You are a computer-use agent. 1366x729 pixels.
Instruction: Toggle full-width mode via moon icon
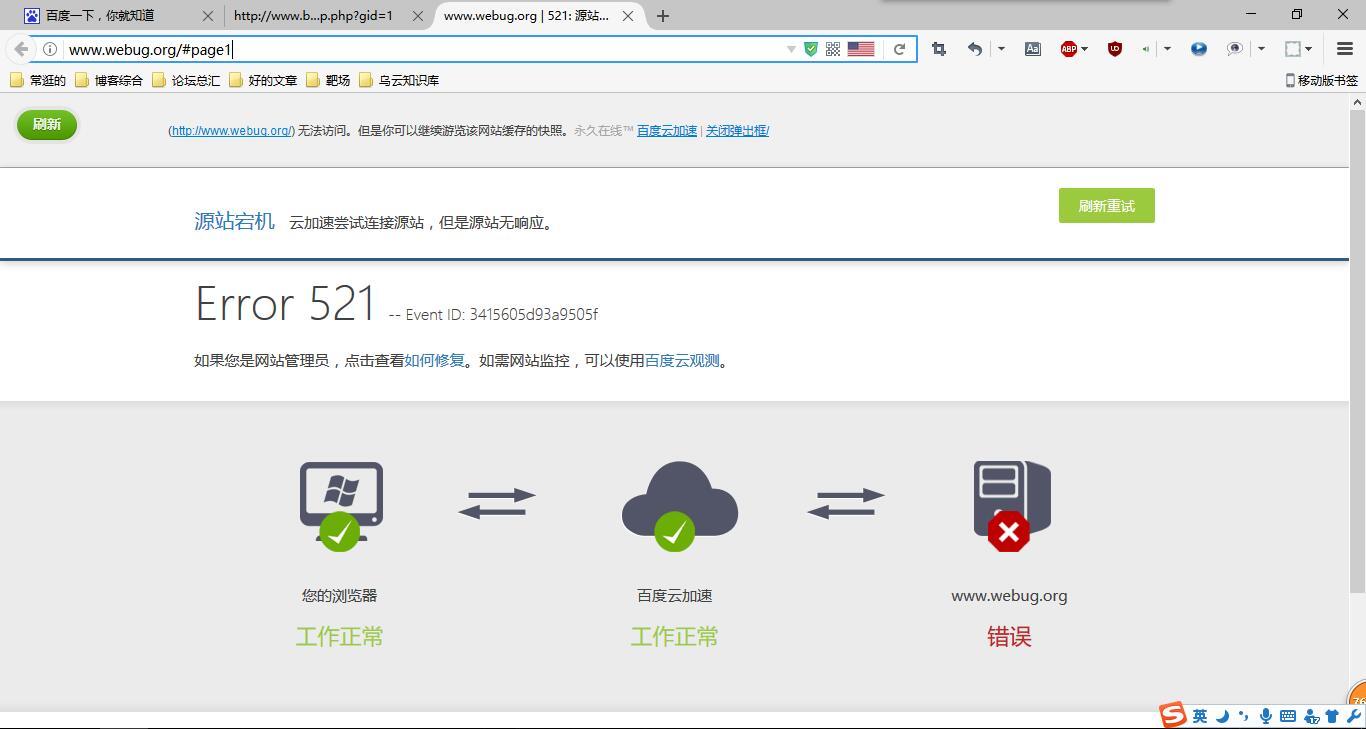coord(1222,716)
